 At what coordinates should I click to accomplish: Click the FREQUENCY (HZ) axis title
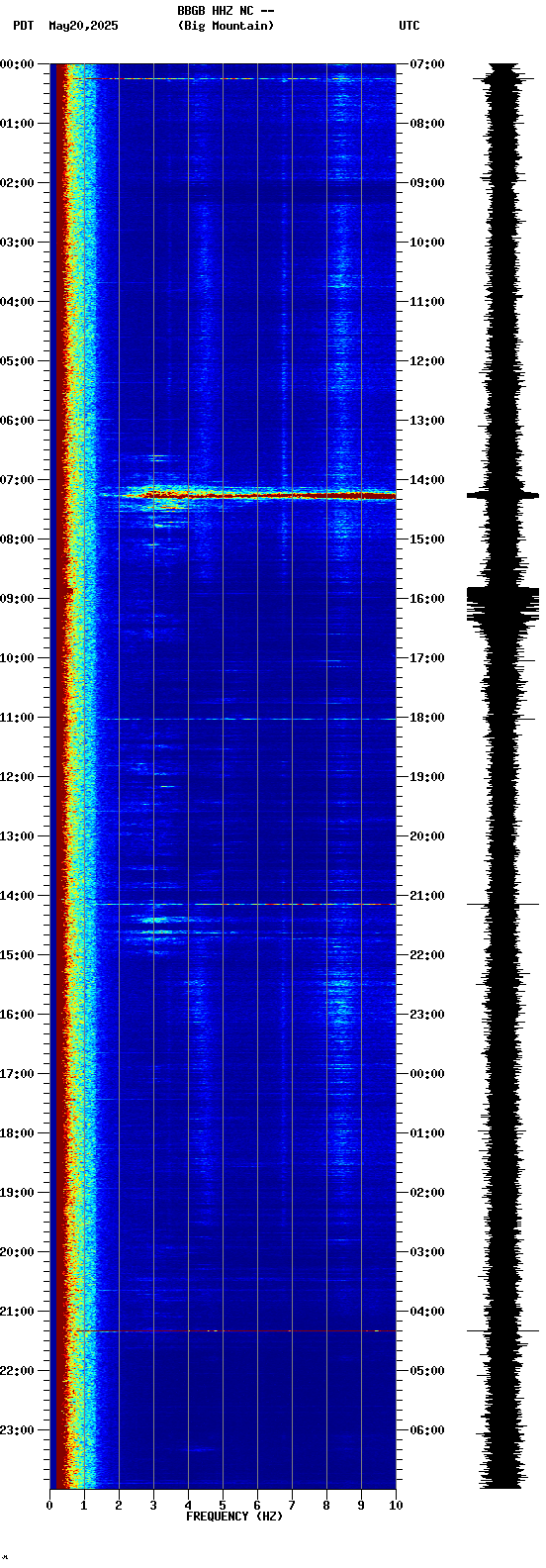[234, 1517]
